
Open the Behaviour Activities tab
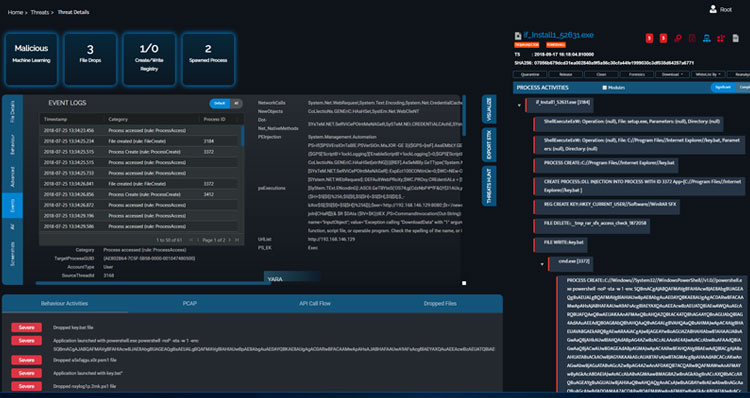tap(65, 304)
